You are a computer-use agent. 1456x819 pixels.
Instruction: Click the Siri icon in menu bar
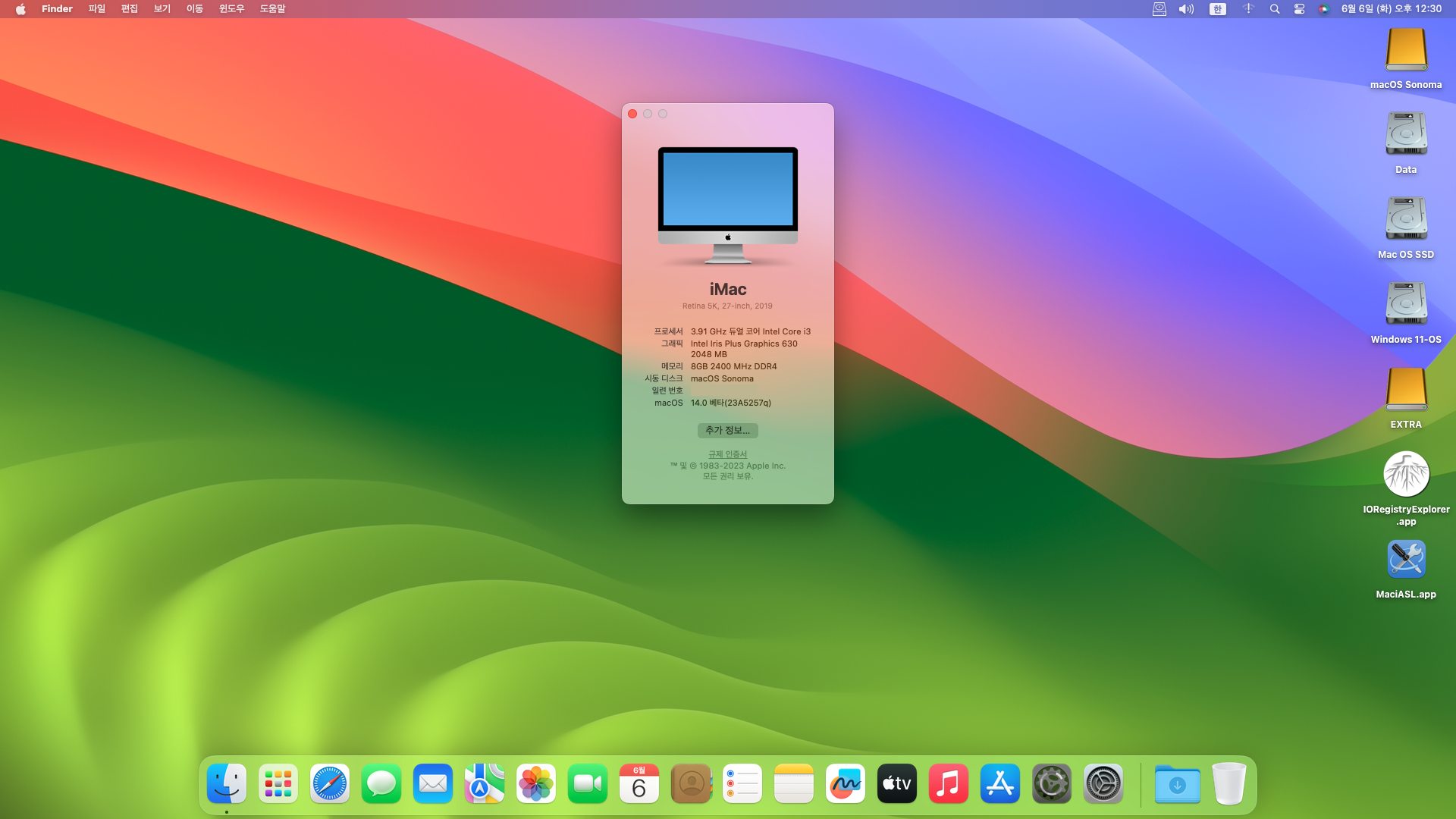[x=1324, y=9]
